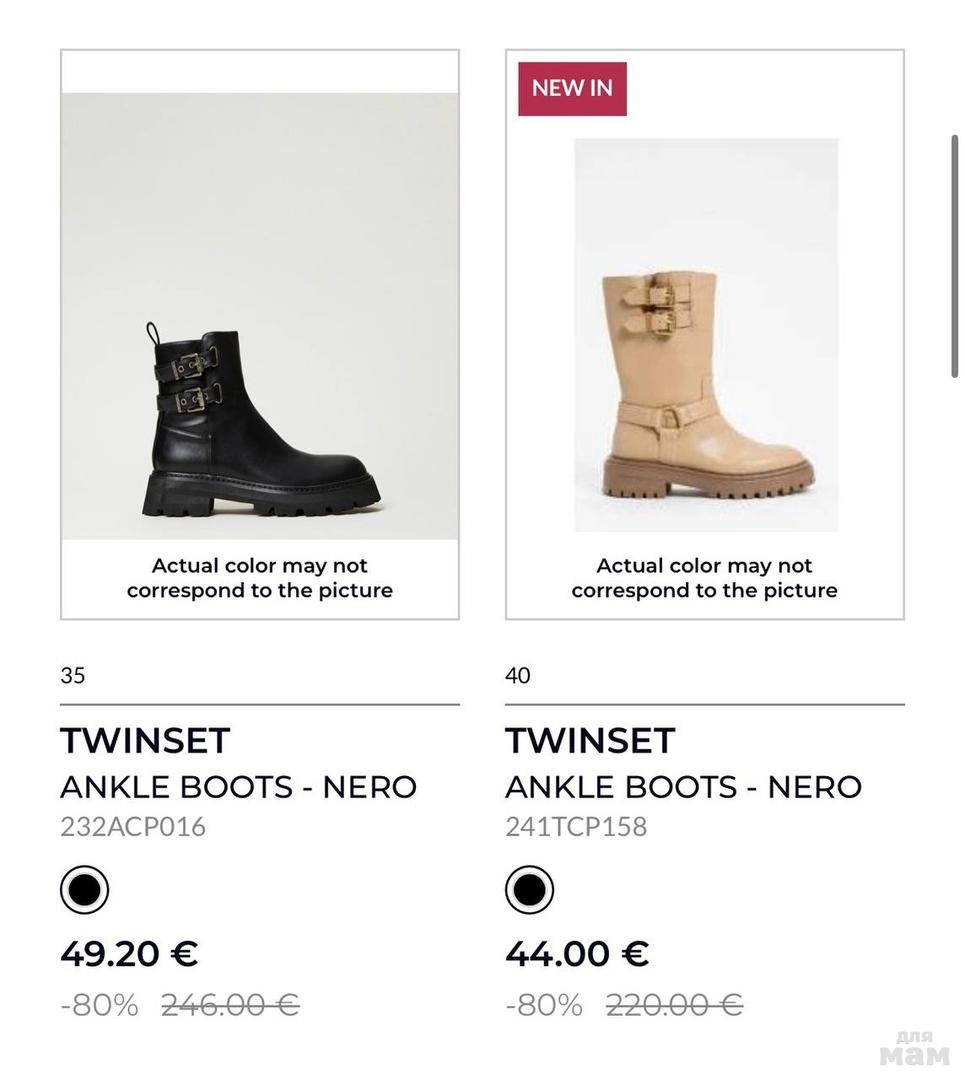Open the Ankle Boots - Nero title priced 44.00 €

[x=683, y=787]
